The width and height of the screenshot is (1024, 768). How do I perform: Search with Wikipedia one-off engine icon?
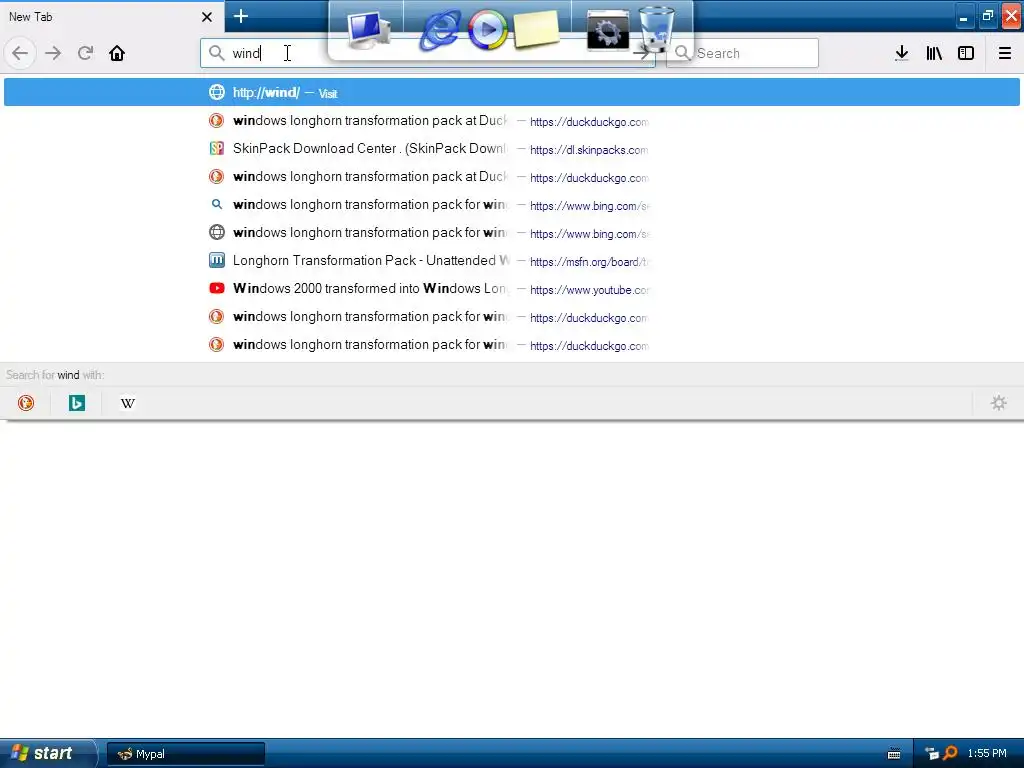127,403
